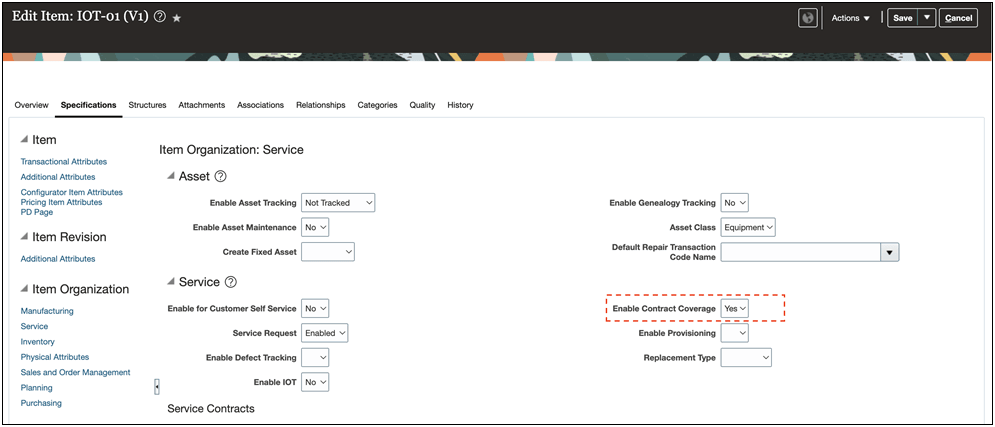Open Enable for Customer Self Service dropdown
Viewport: 995px width, 427px height.
[315, 309]
